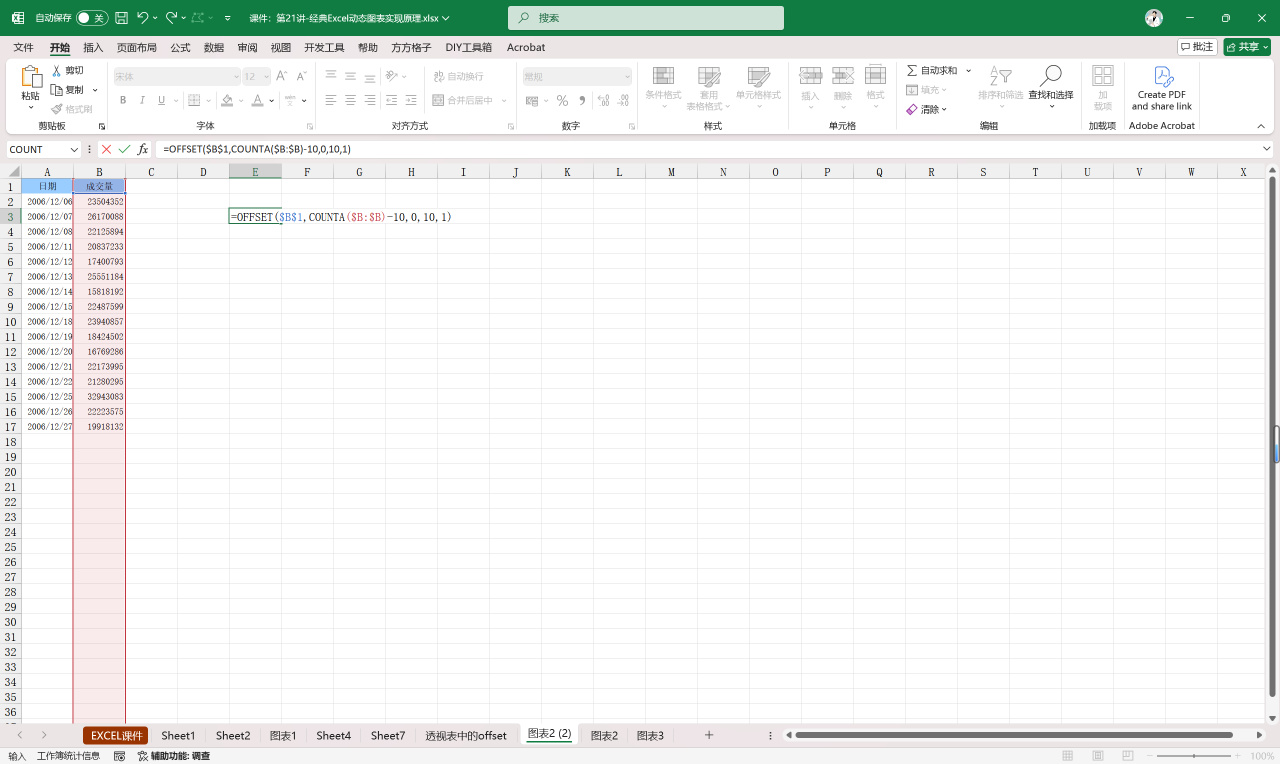This screenshot has width=1280, height=764.
Task: Toggle center horizontal alignment
Action: (x=350, y=100)
